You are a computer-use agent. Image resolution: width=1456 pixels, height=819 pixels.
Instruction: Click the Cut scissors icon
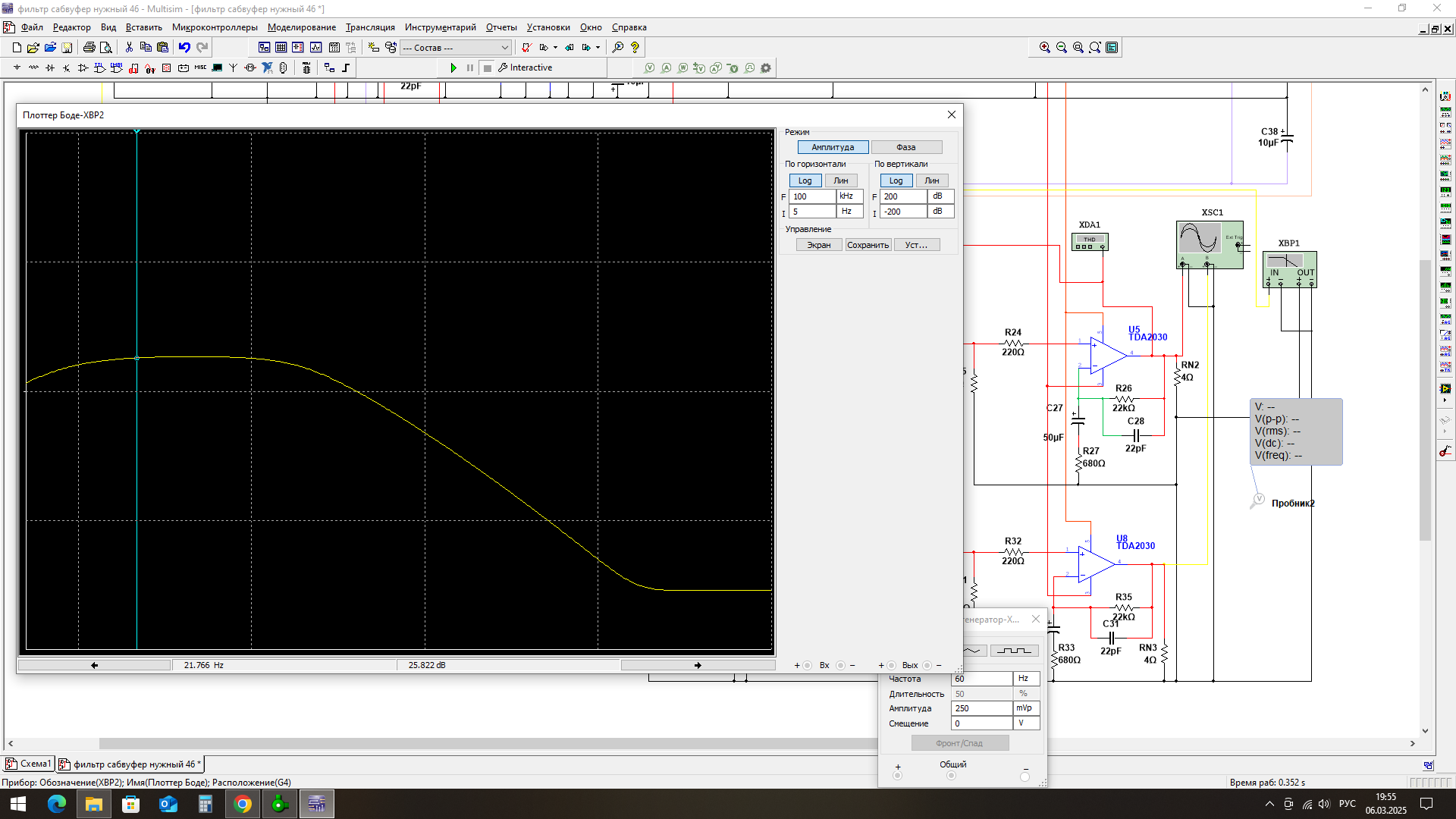pyautogui.click(x=129, y=47)
